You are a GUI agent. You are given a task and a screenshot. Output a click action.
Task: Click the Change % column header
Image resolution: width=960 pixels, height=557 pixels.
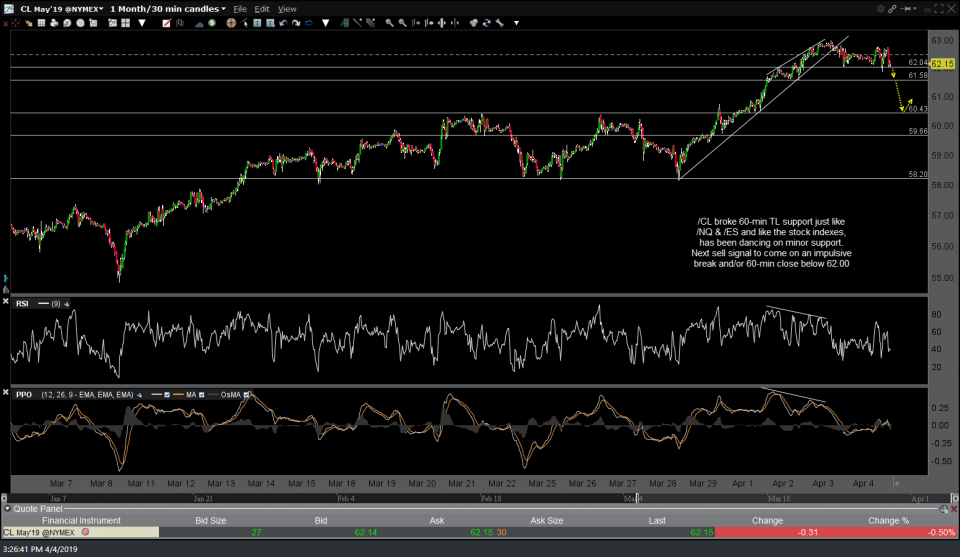pos(888,520)
